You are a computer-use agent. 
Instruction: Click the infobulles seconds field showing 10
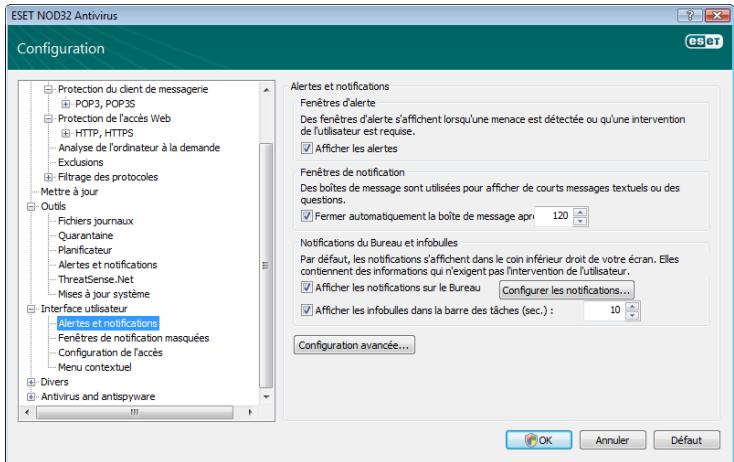pyautogui.click(x=604, y=310)
